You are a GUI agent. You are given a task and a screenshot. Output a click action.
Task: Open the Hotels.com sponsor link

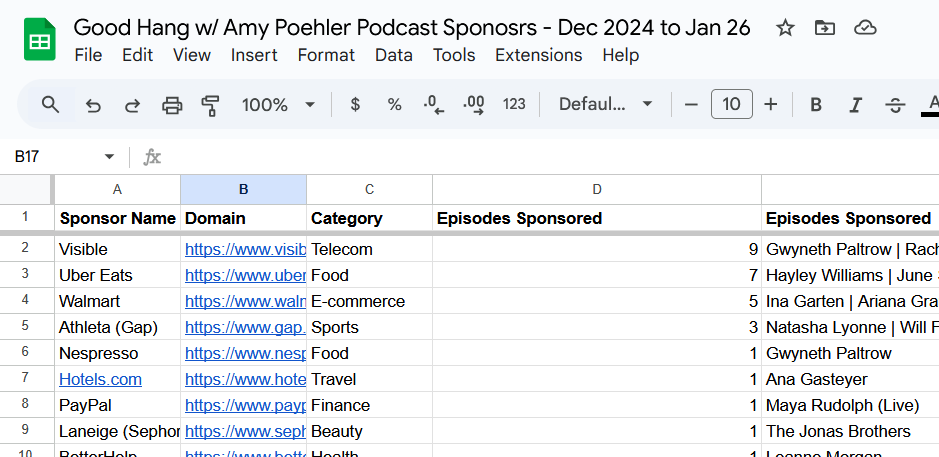point(100,379)
